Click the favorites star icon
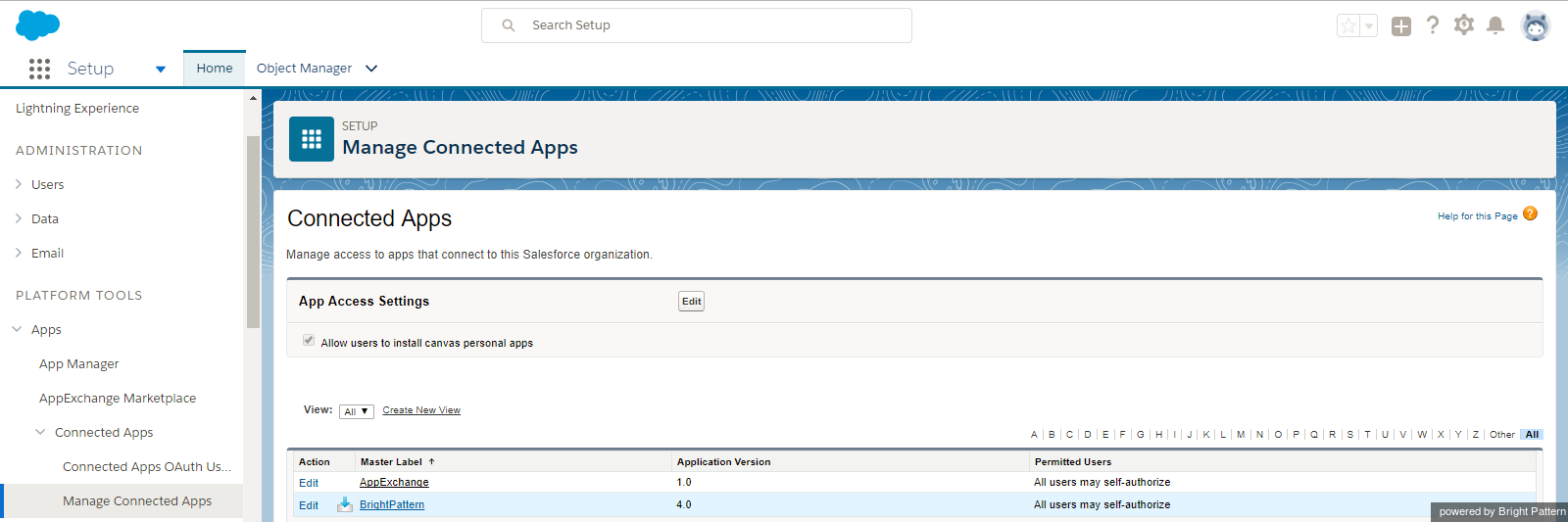The image size is (1568, 522). (1349, 26)
